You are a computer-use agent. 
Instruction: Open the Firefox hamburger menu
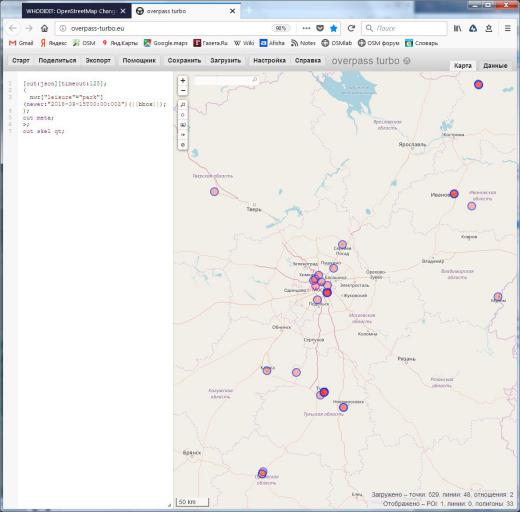pyautogui.click(x=507, y=29)
